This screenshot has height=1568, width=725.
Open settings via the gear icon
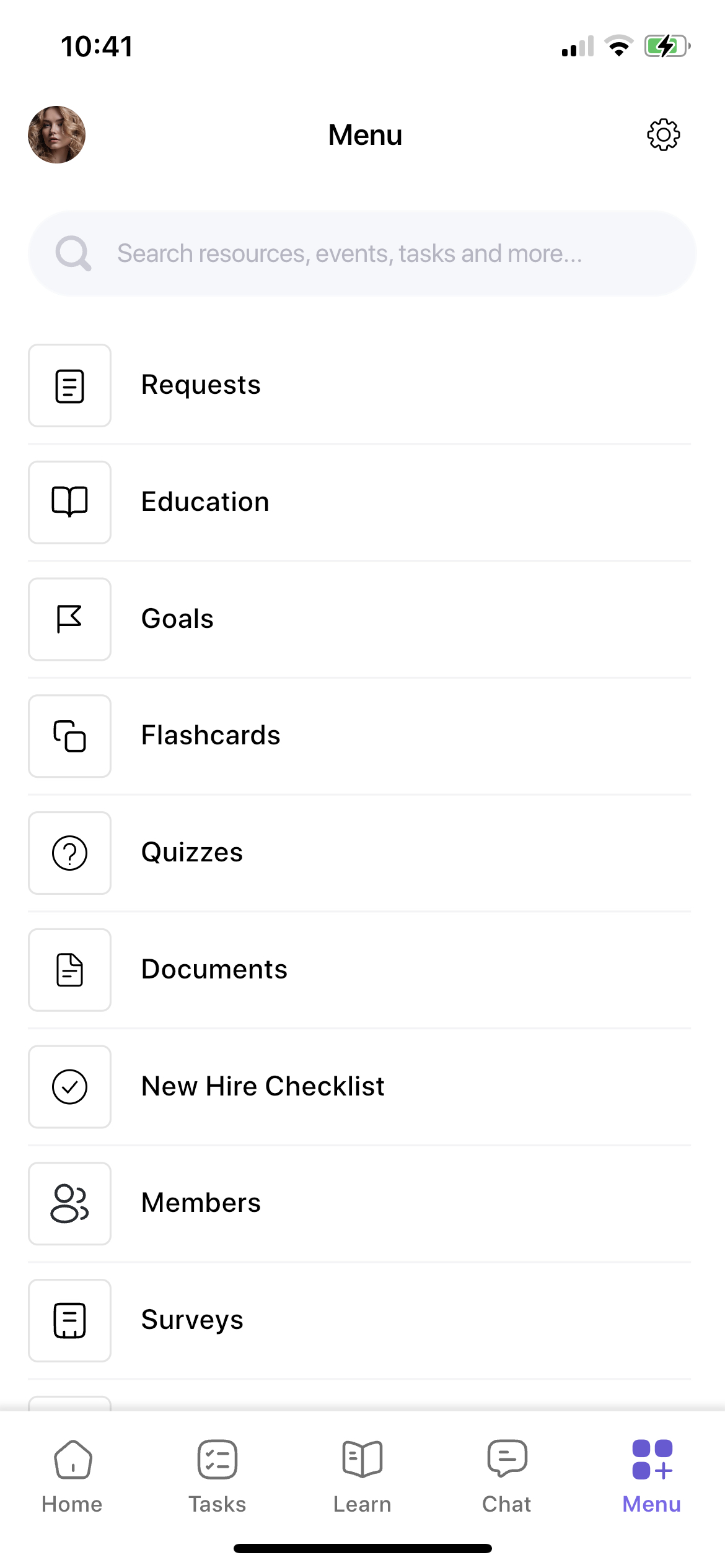pyautogui.click(x=663, y=134)
